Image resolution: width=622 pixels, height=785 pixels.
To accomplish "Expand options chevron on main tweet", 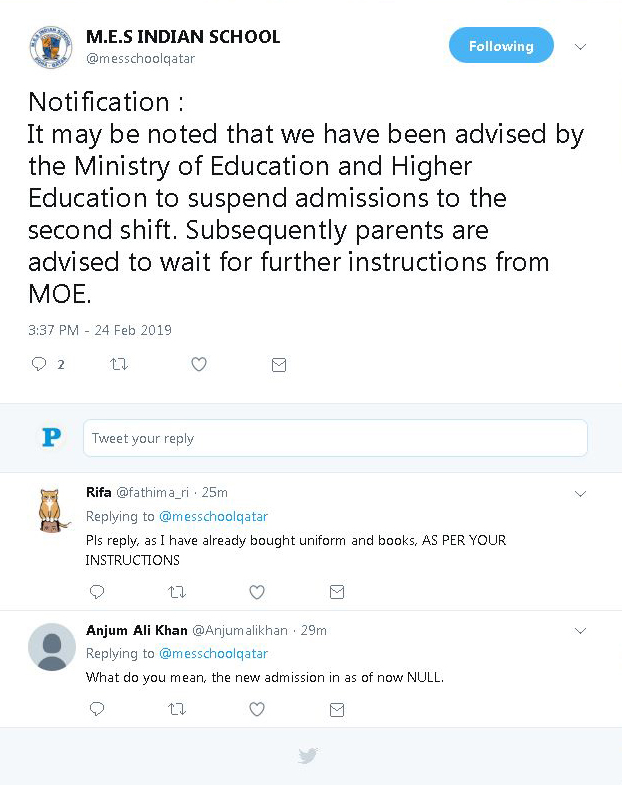I will [x=580, y=47].
